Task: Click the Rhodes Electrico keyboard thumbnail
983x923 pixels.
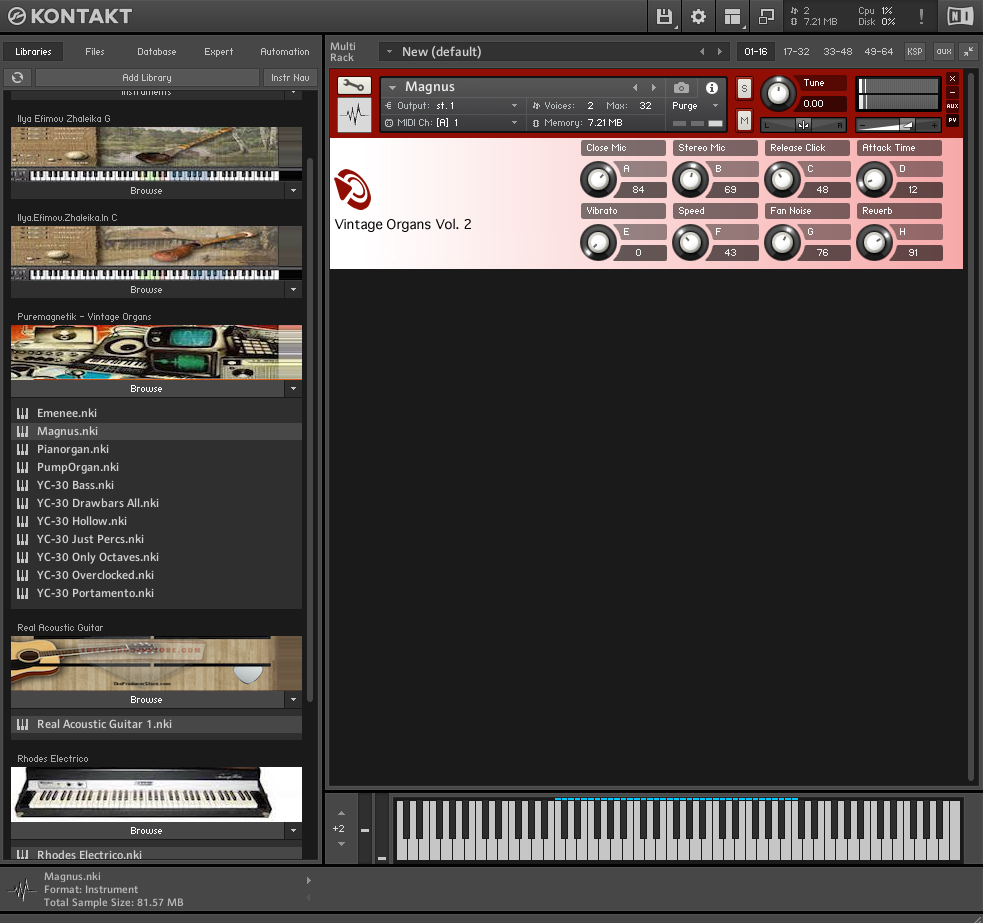Action: (156, 794)
